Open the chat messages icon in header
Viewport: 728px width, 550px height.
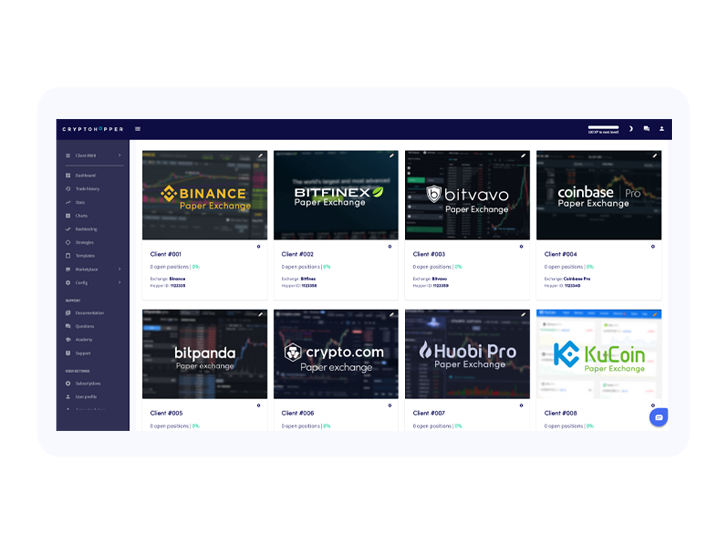tap(646, 129)
